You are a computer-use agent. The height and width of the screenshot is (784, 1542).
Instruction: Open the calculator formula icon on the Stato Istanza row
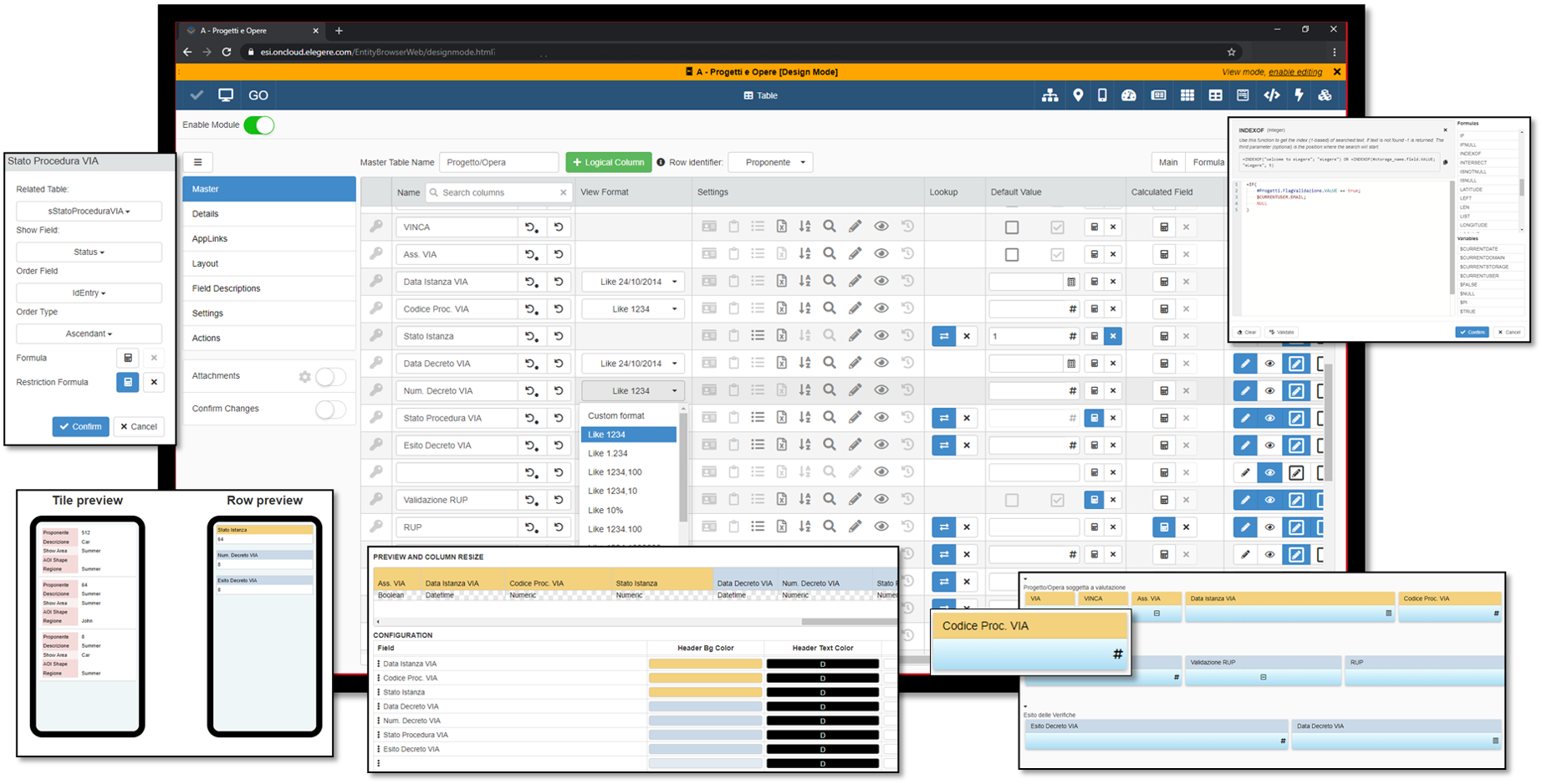tap(1095, 336)
